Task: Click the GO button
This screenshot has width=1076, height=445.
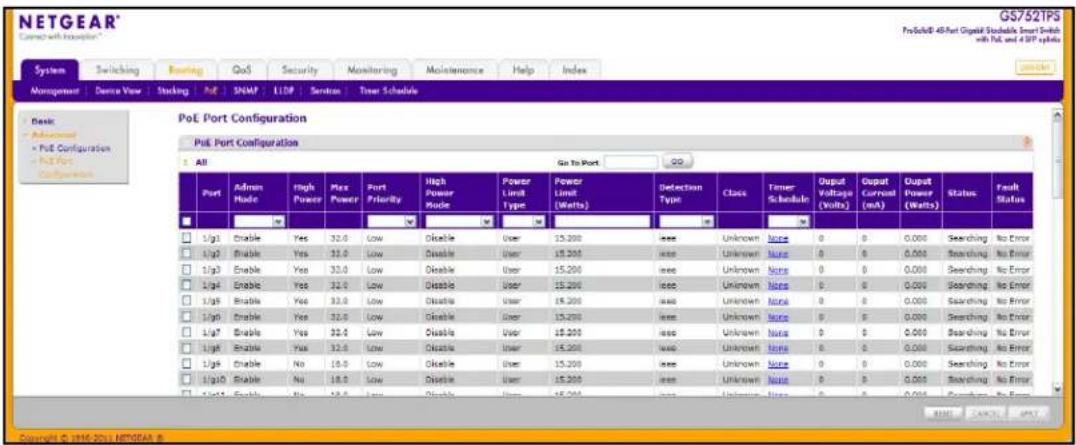Action: coord(677,162)
